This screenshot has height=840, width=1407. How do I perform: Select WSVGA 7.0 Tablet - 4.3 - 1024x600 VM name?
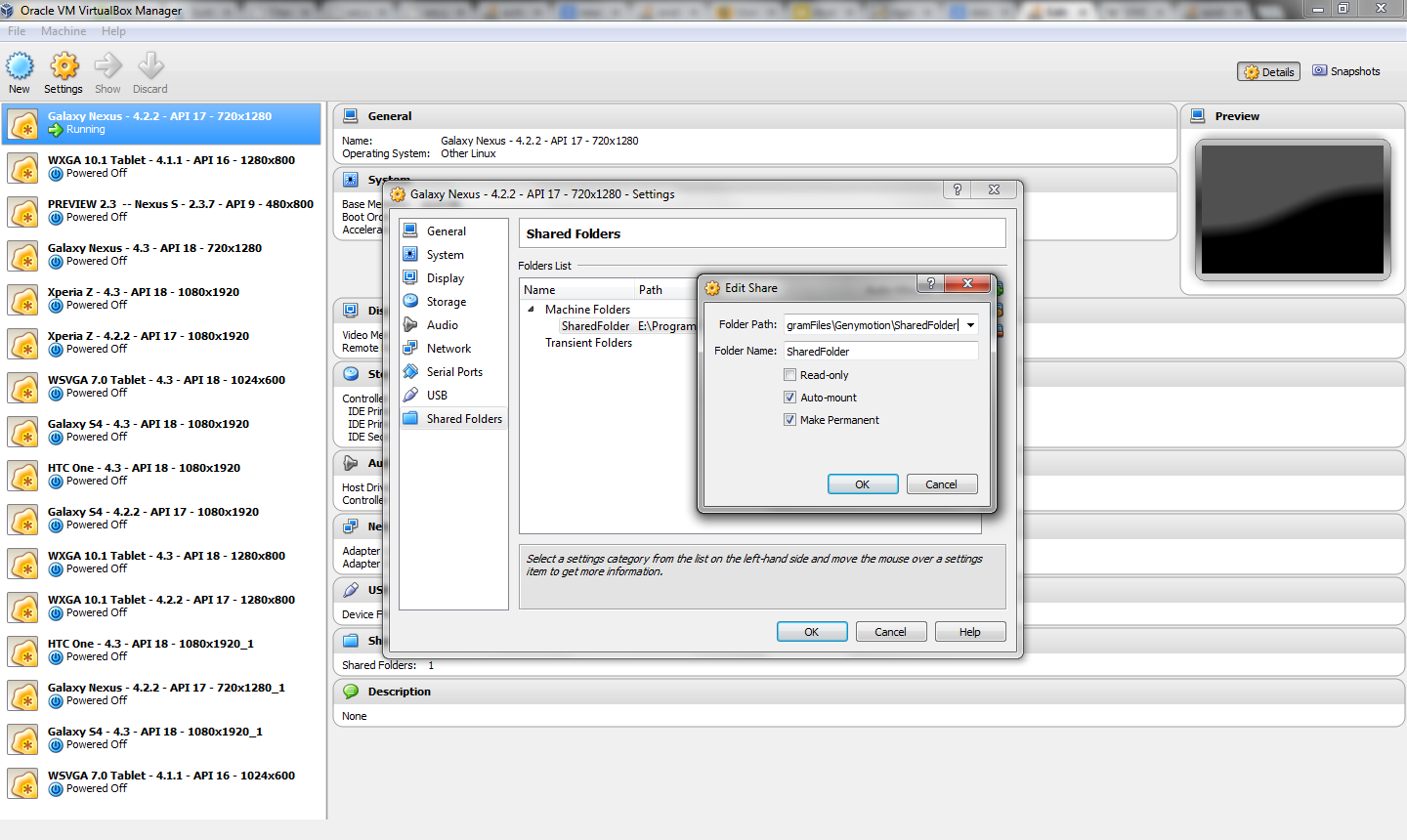click(x=166, y=380)
